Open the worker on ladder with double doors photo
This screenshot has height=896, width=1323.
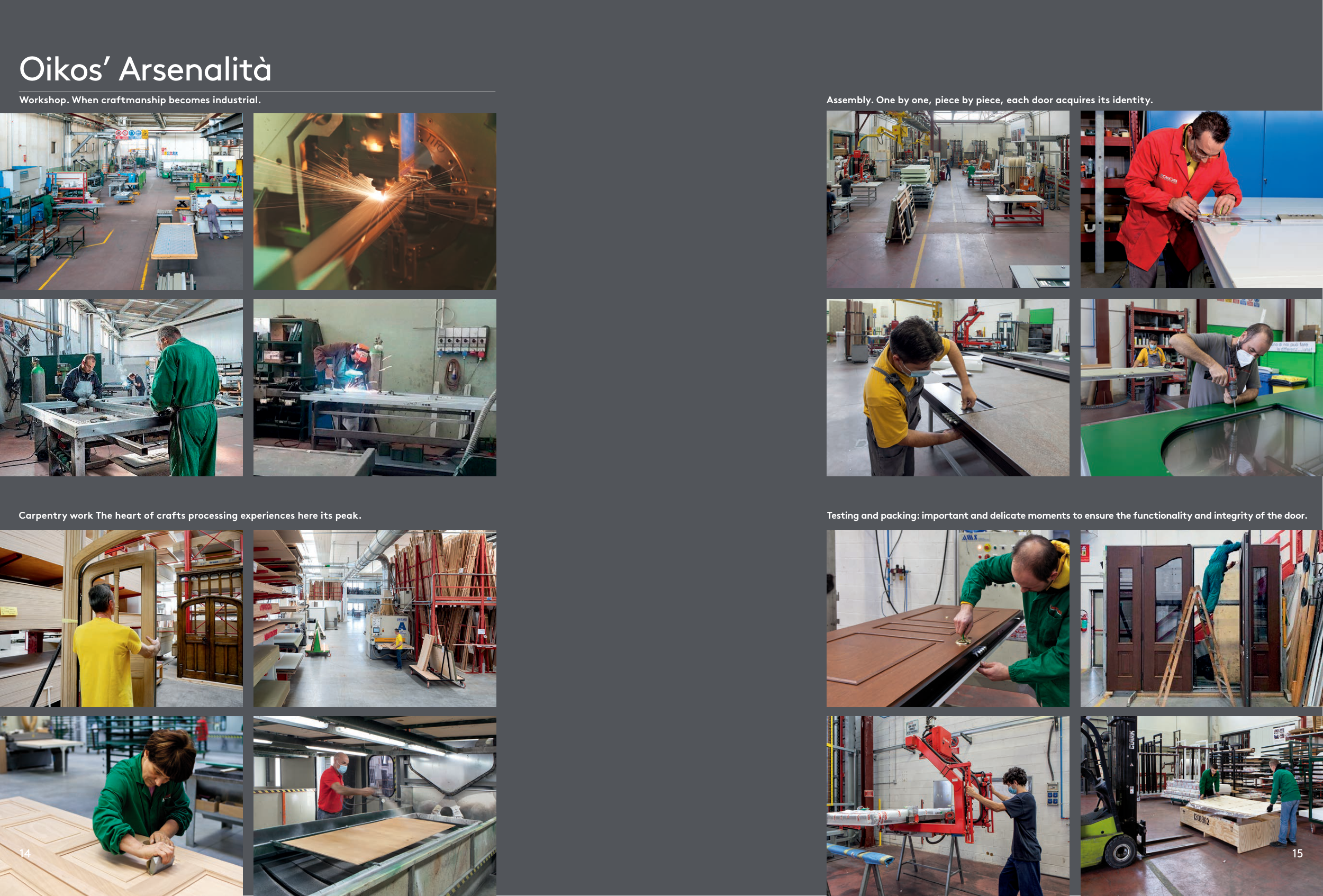[1201, 618]
